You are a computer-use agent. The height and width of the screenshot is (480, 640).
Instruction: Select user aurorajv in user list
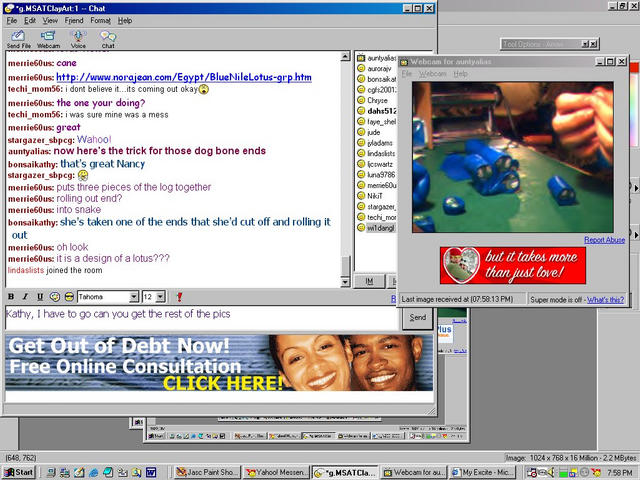click(x=375, y=69)
